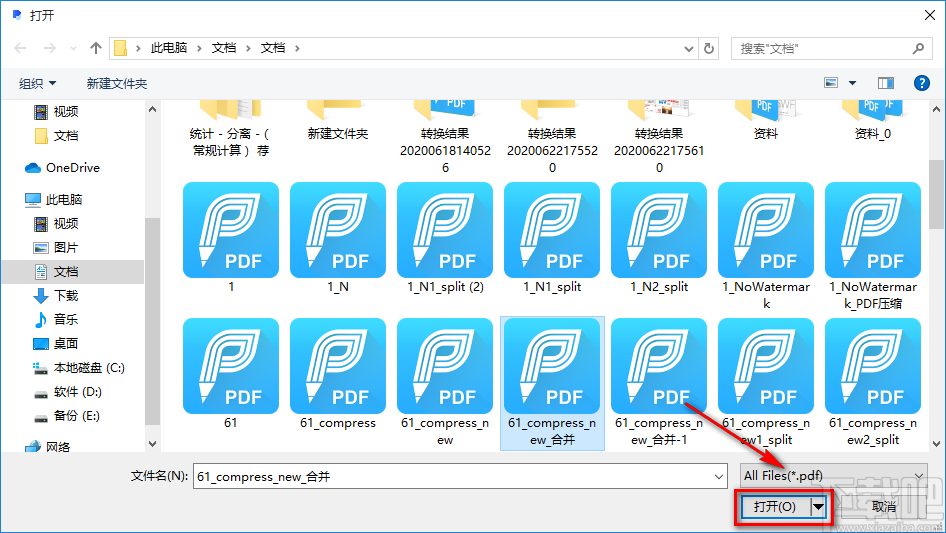Select PDF file 1_NoWatermark

click(x=766, y=246)
